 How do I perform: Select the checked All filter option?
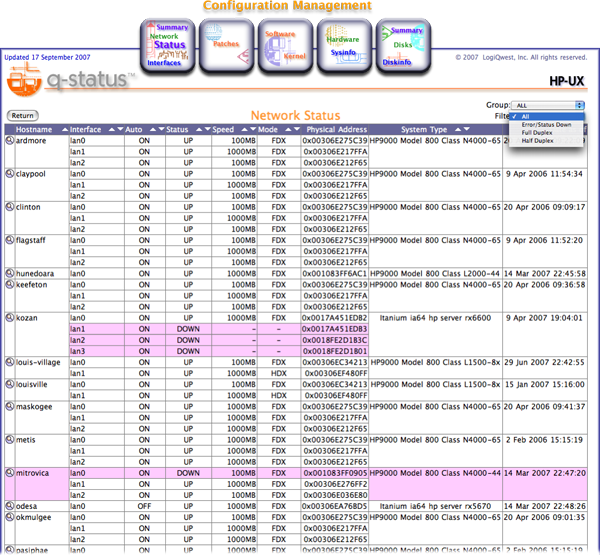click(546, 116)
